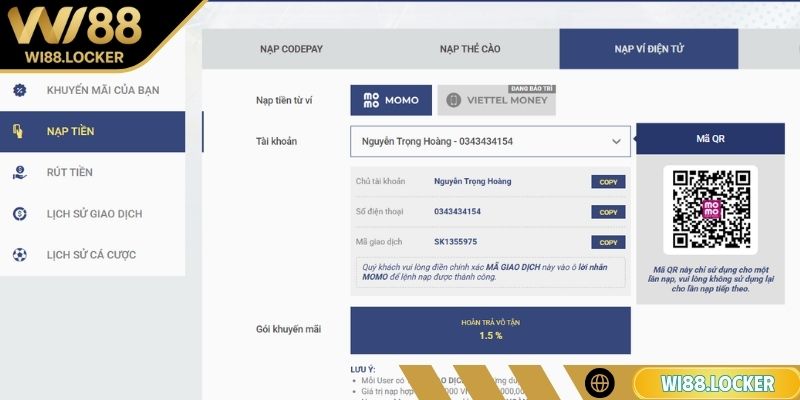Screen dimensions: 800x400
Task: Click the WI88.LOCKER gold banner button
Action: (716, 383)
